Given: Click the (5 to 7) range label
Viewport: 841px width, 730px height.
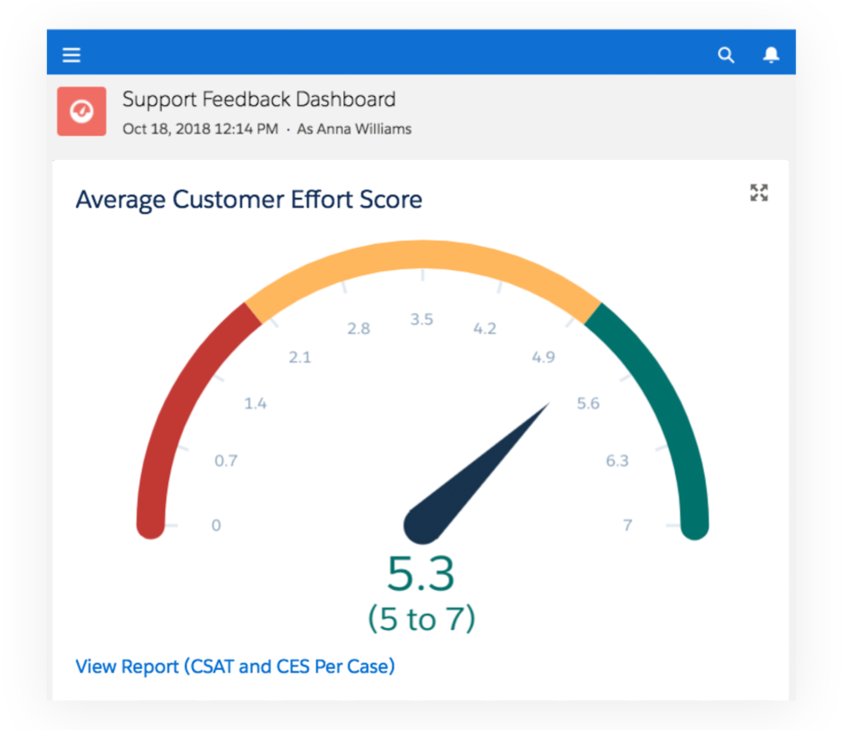Looking at the screenshot, I should point(421,618).
